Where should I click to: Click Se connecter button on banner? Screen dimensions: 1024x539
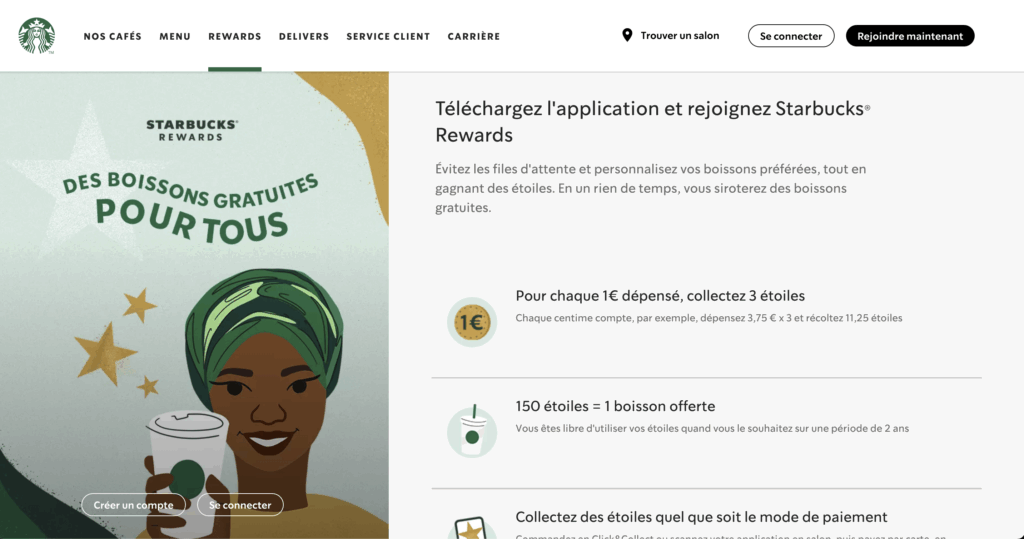[x=240, y=505]
